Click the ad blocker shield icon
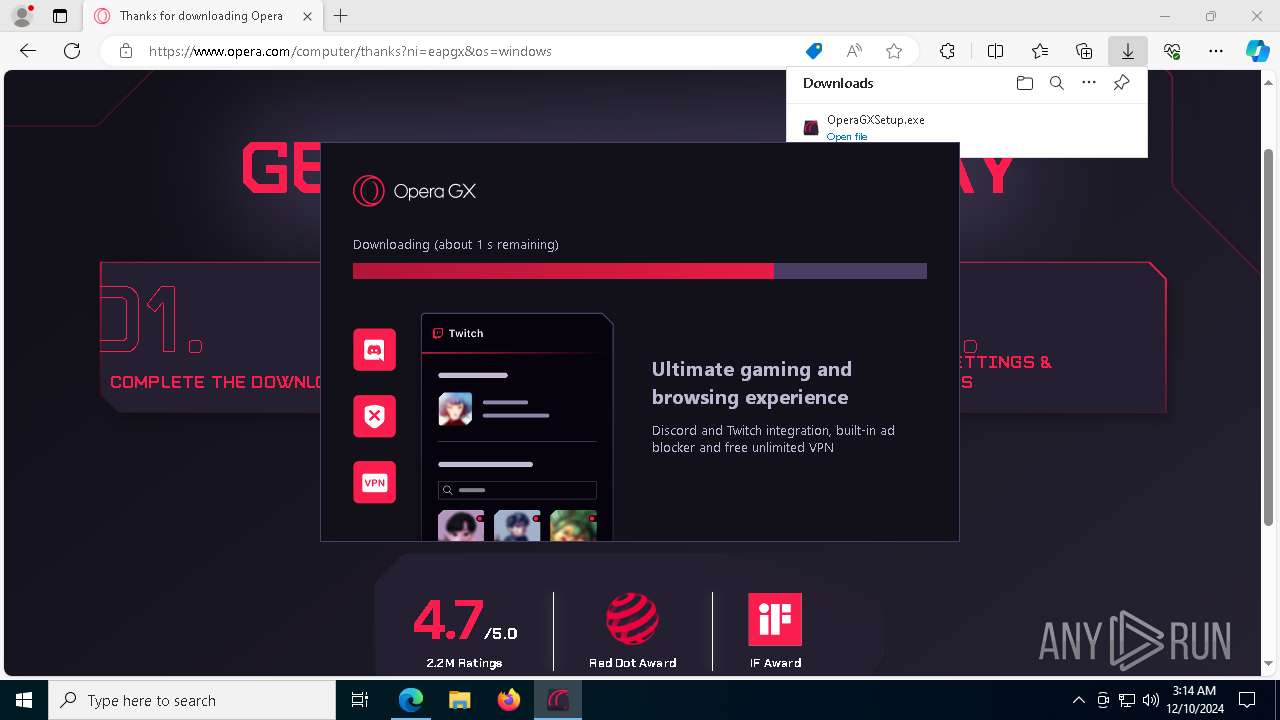Image resolution: width=1280 pixels, height=720 pixels. tap(374, 416)
